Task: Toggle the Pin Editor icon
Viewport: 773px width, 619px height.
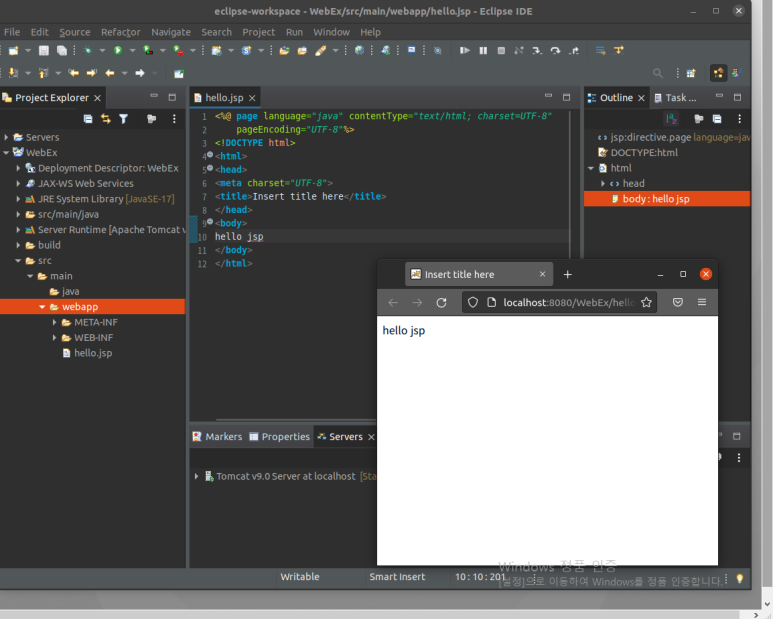Action: tap(178, 73)
